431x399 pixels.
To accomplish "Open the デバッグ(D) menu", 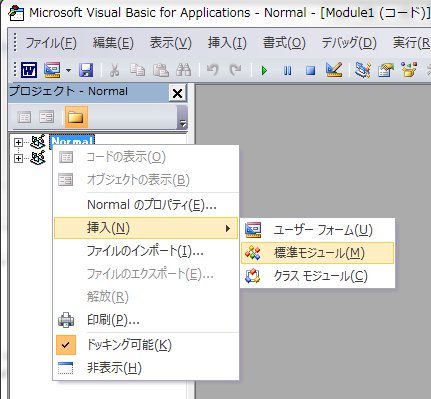I will 349,43.
